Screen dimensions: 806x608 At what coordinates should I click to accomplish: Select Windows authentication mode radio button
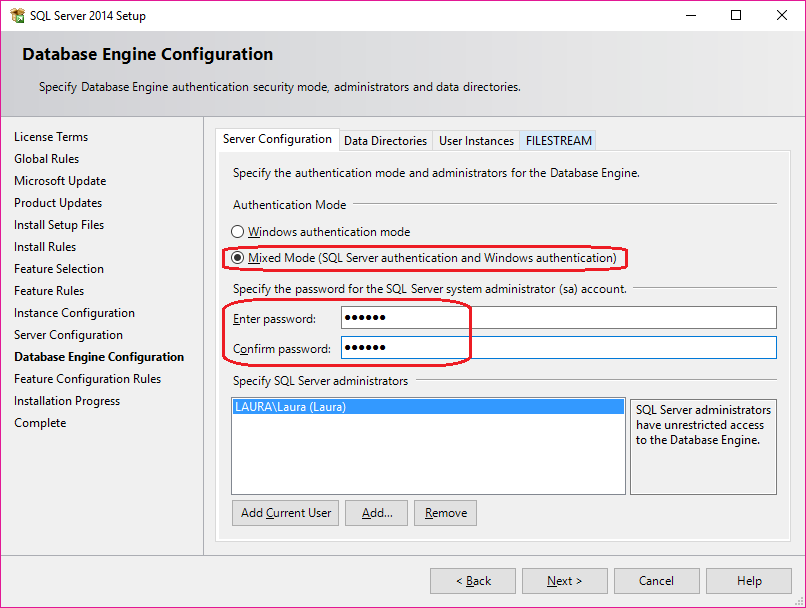coord(237,232)
